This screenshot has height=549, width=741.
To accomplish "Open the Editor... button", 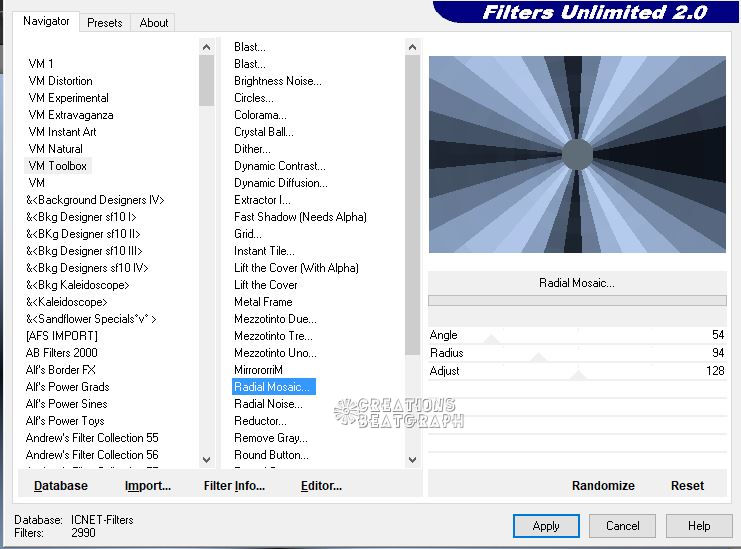I will [321, 486].
